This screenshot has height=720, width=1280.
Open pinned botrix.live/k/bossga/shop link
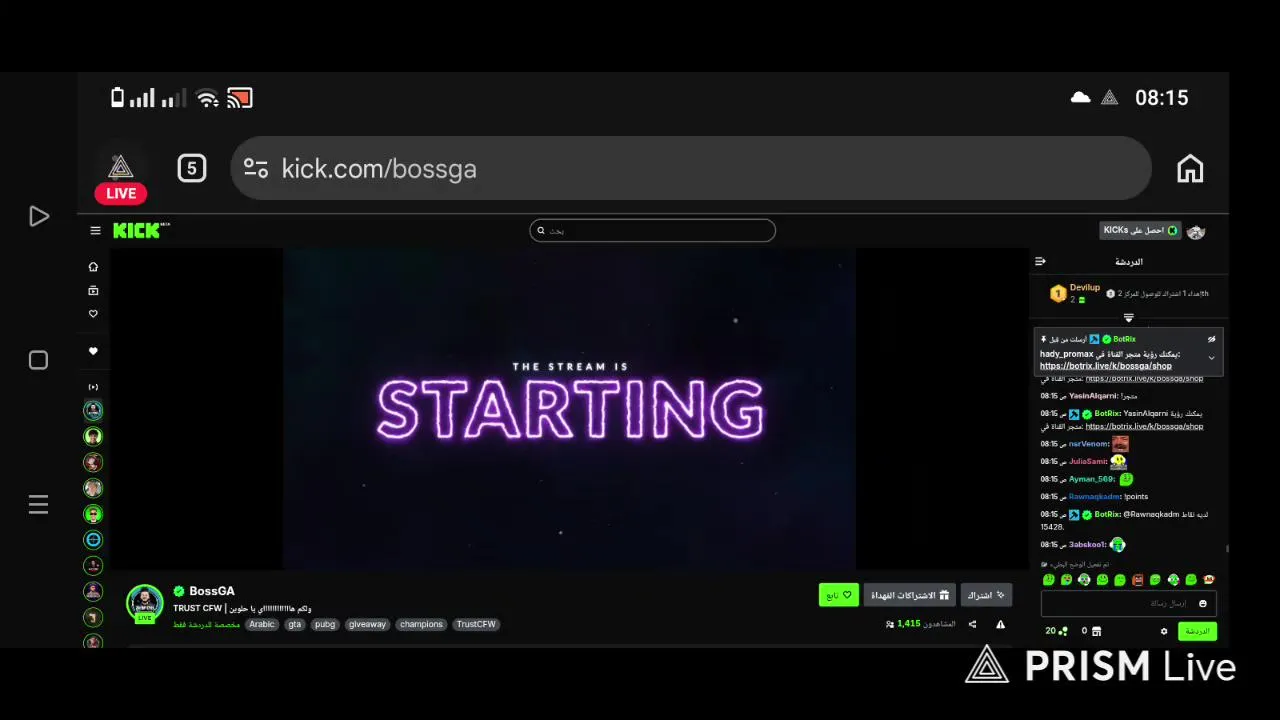1106,366
